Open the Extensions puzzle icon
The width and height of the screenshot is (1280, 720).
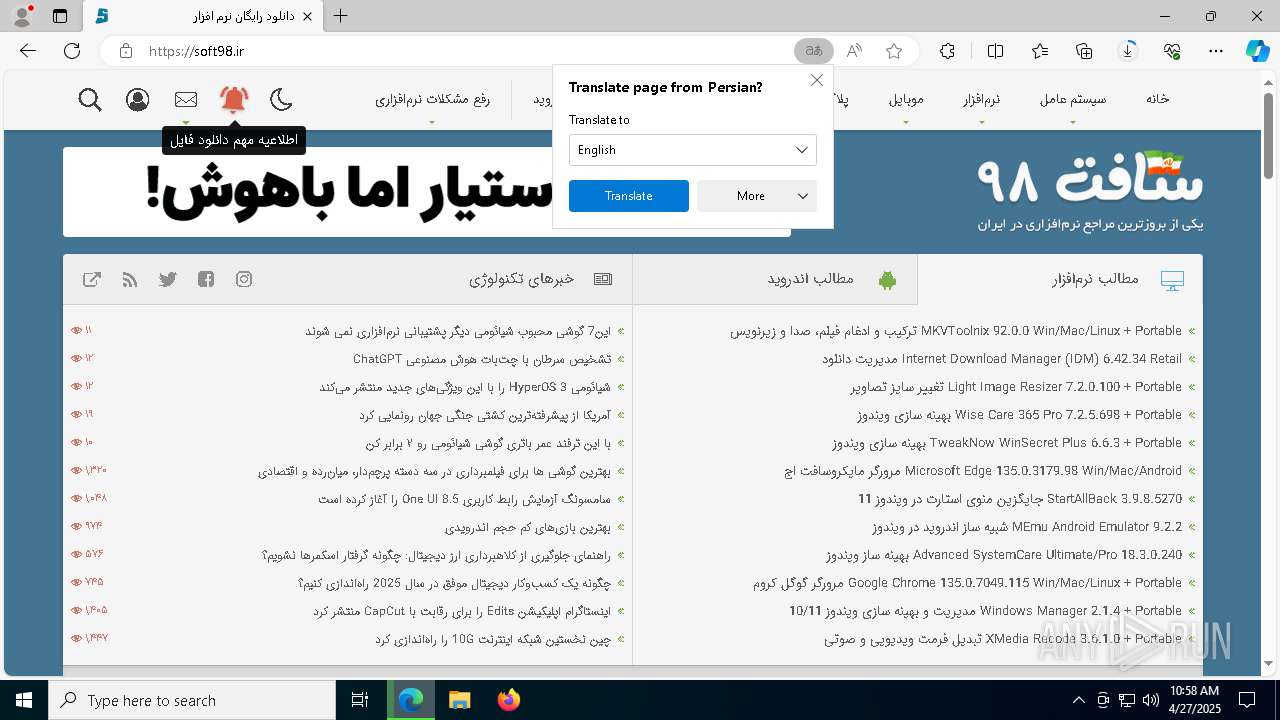947,51
